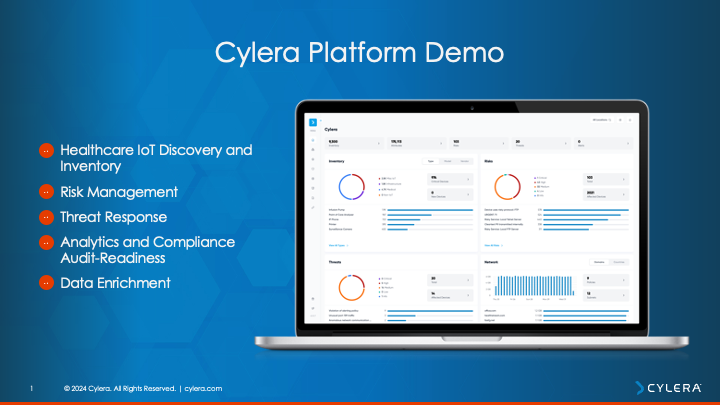Follow the View All Types link
The width and height of the screenshot is (720, 405).
pyautogui.click(x=338, y=246)
